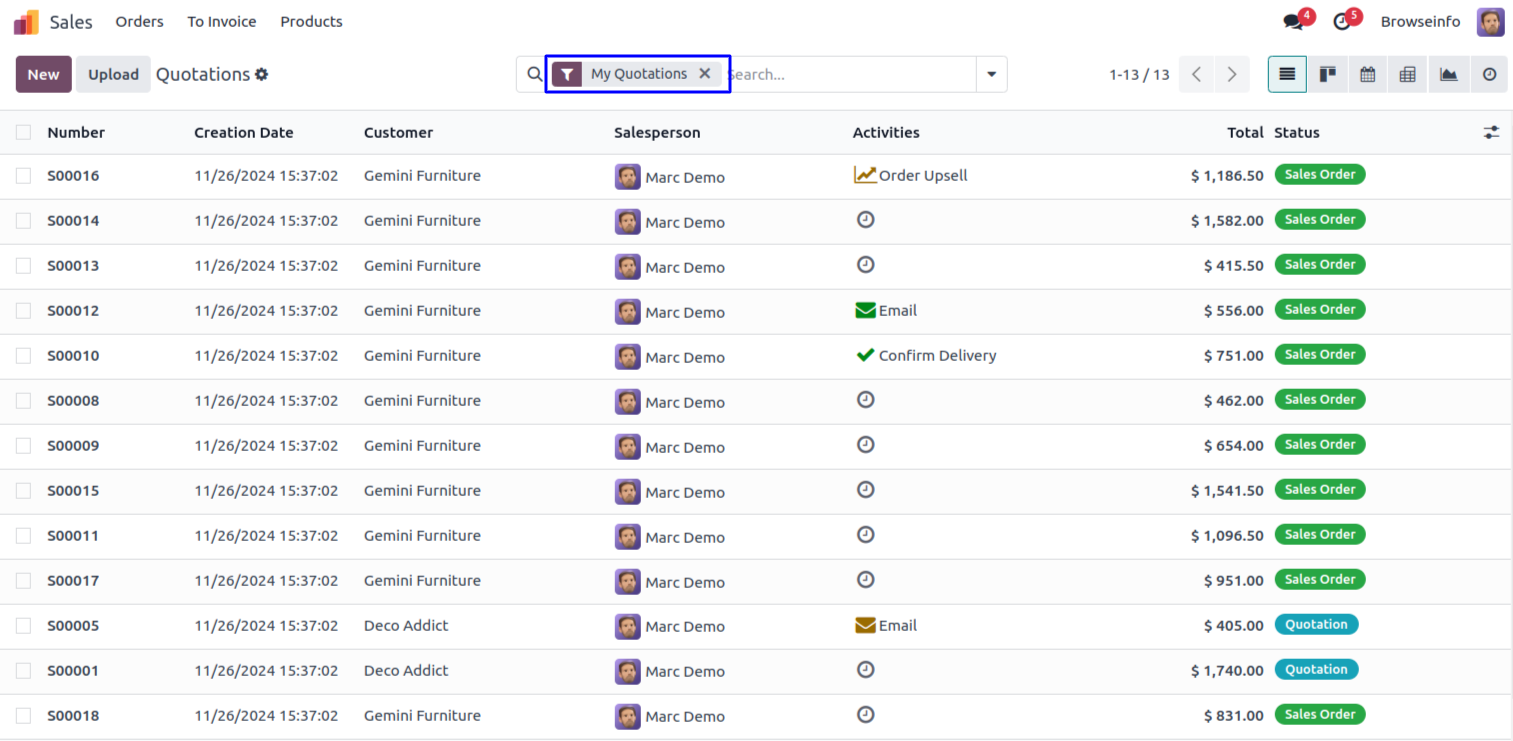Click the Upload button
This screenshot has width=1513, height=741.
point(113,75)
